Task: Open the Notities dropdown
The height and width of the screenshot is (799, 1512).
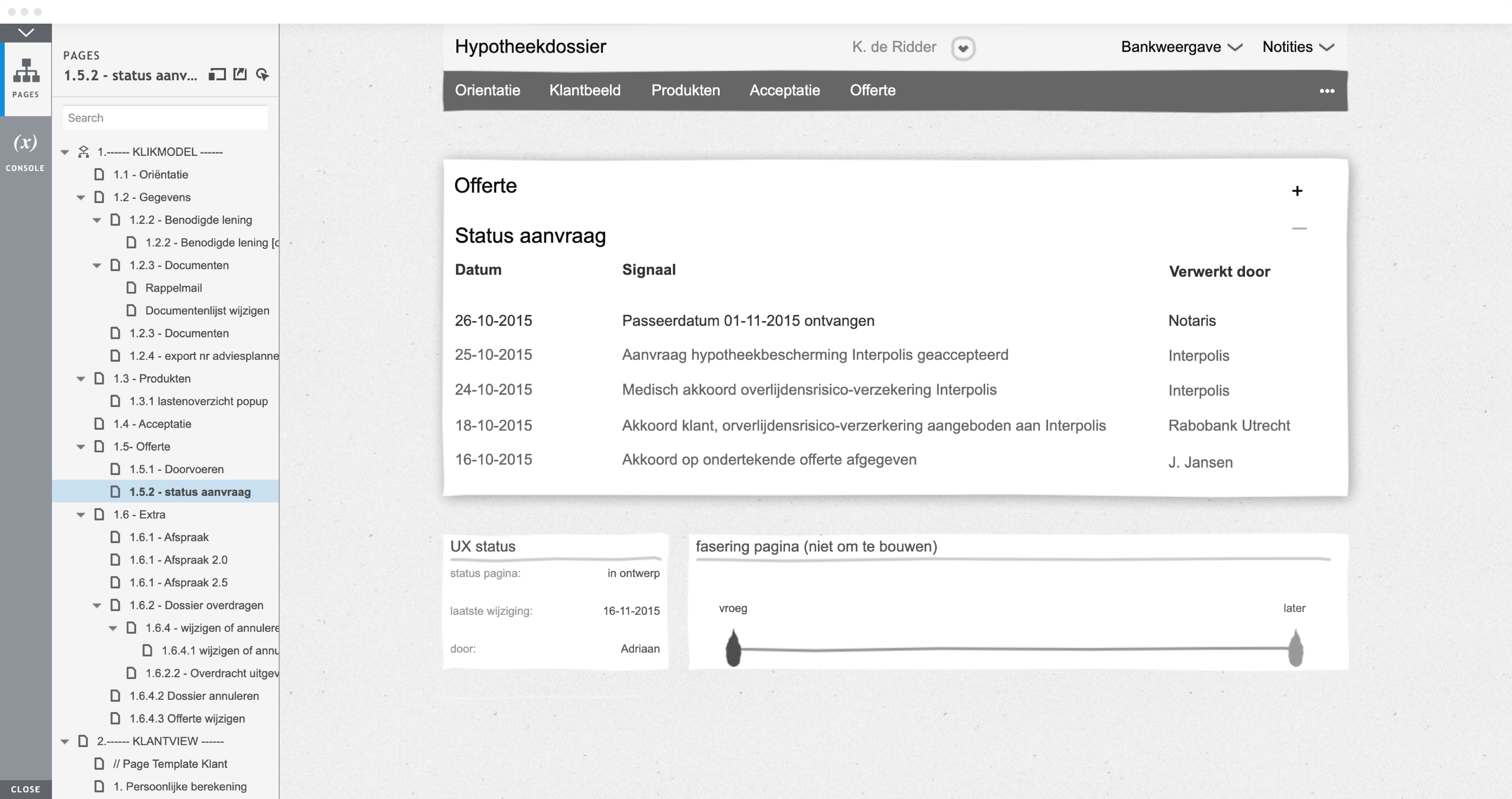Action: (x=1298, y=47)
